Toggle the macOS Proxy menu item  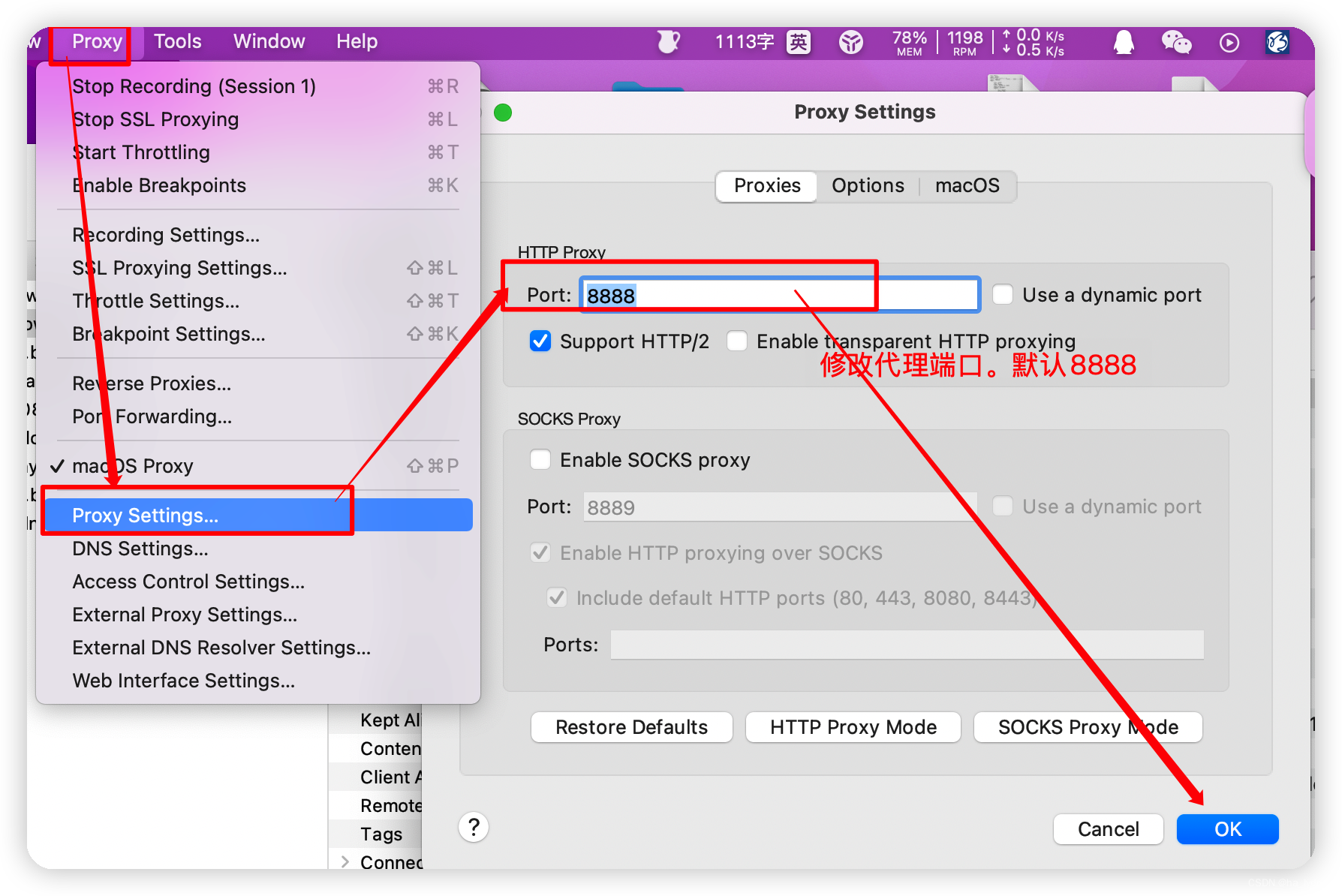click(x=257, y=466)
